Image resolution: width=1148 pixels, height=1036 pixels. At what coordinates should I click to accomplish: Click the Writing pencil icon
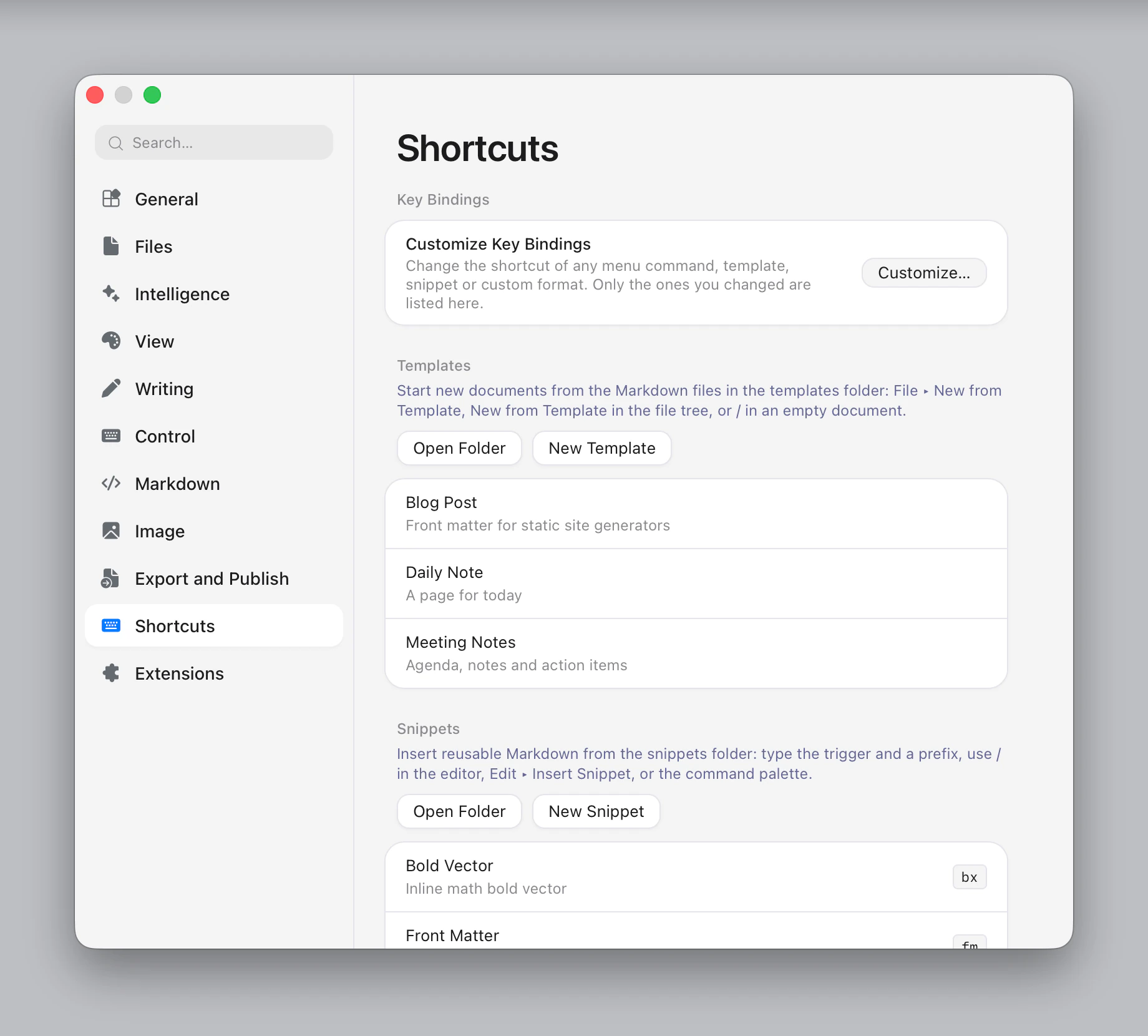(x=111, y=388)
